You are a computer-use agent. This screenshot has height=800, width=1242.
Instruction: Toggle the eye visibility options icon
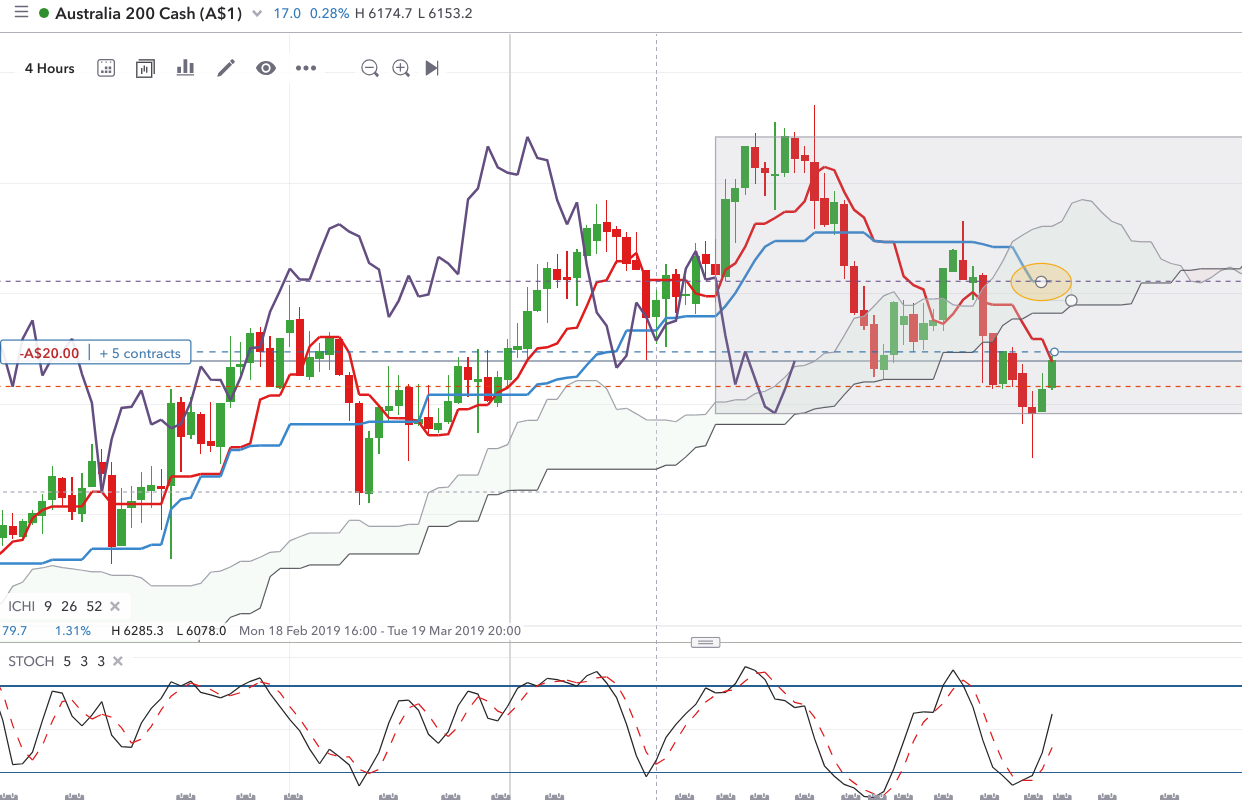(x=265, y=68)
